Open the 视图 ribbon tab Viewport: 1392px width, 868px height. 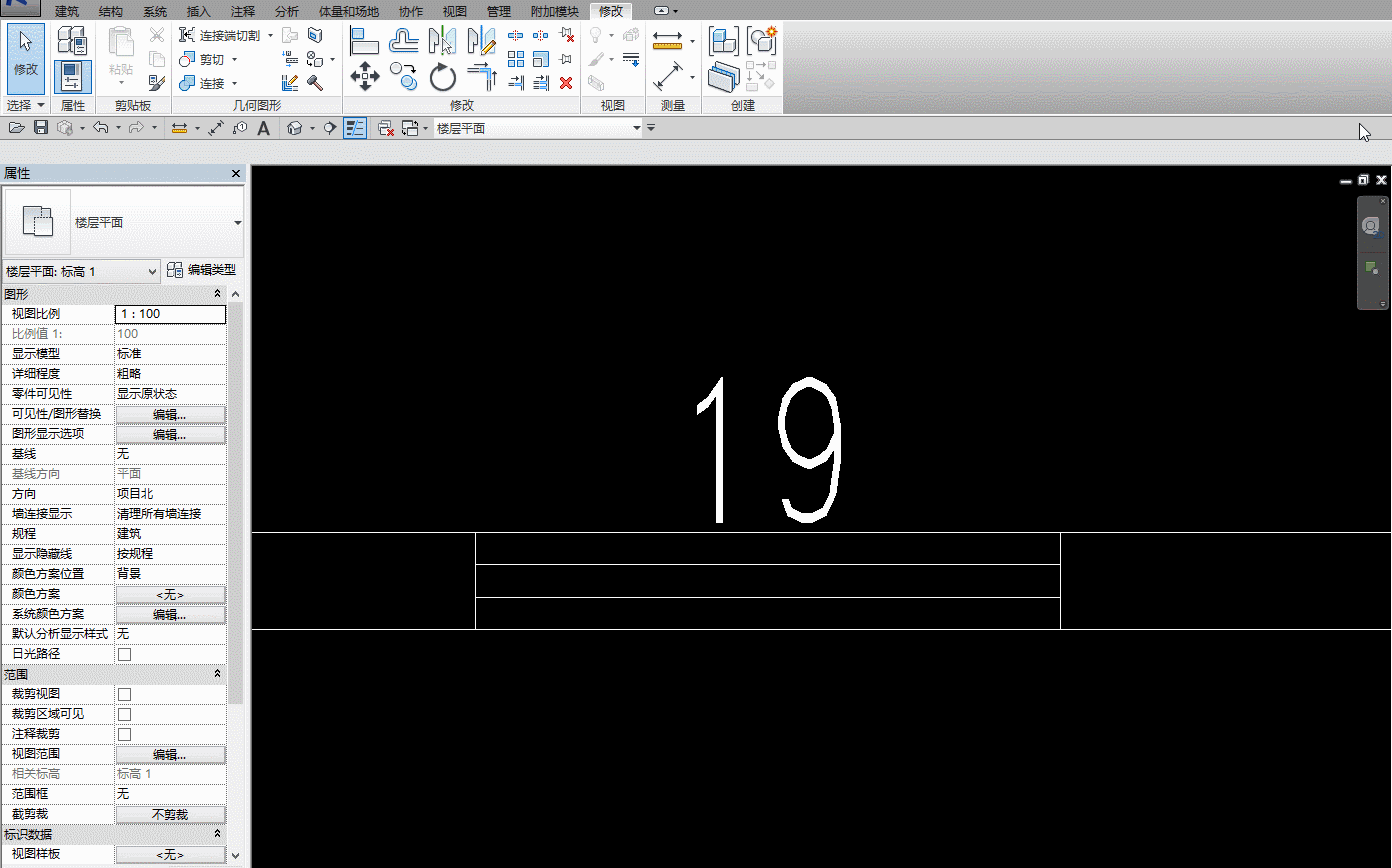pos(455,11)
